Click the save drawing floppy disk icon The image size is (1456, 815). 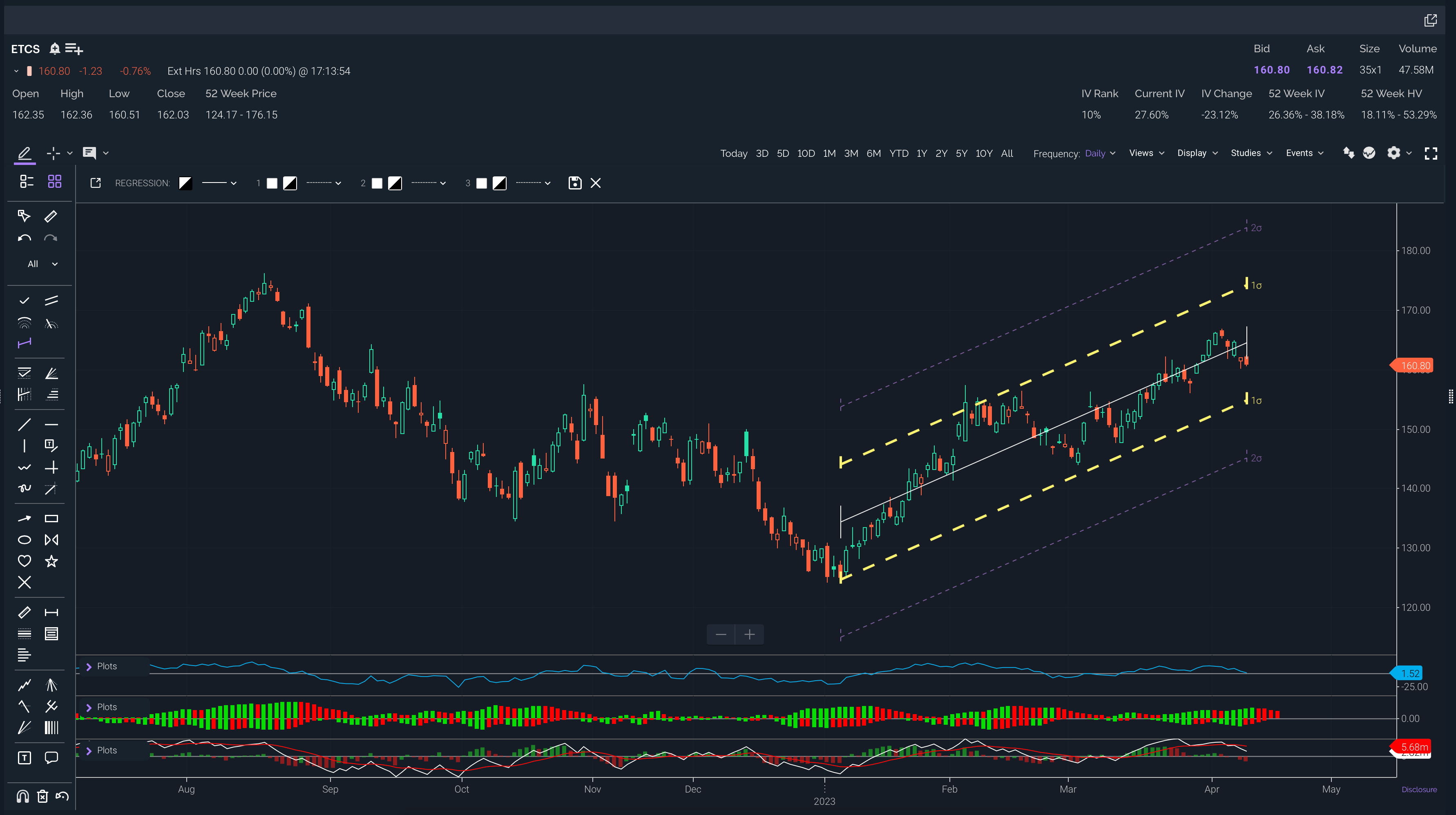coord(574,183)
